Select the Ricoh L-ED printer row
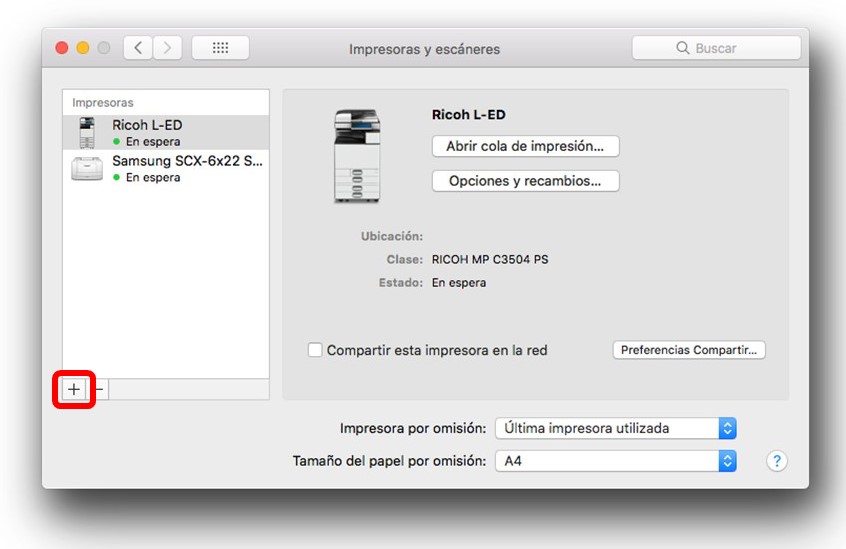Viewport: 846px width, 549px height. pos(166,132)
